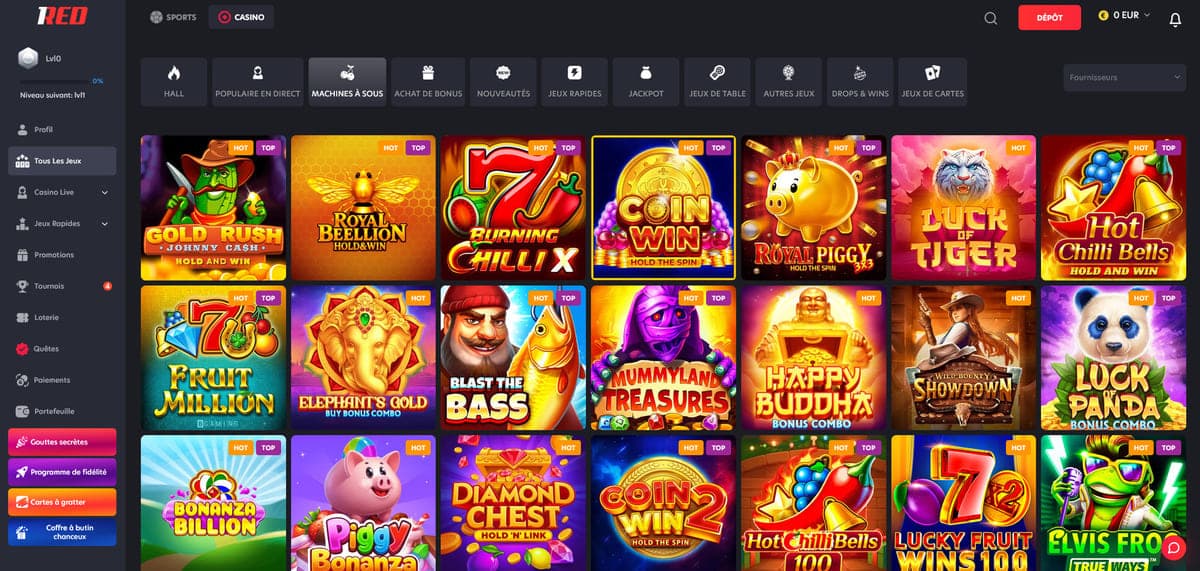The width and height of the screenshot is (1200, 571).
Task: Open Cartes à gratter button
Action: (x=62, y=502)
